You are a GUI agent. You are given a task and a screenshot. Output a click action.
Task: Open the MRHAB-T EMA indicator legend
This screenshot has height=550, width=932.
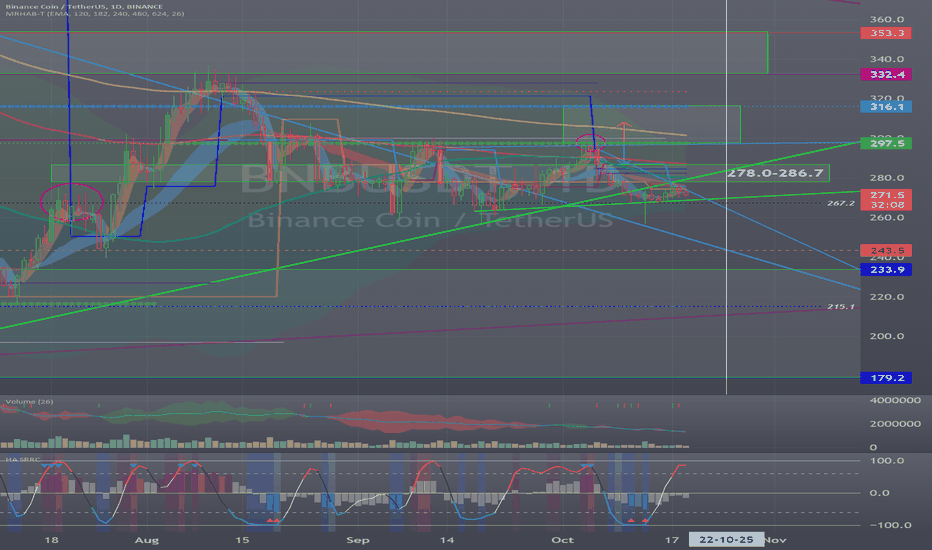[95, 14]
